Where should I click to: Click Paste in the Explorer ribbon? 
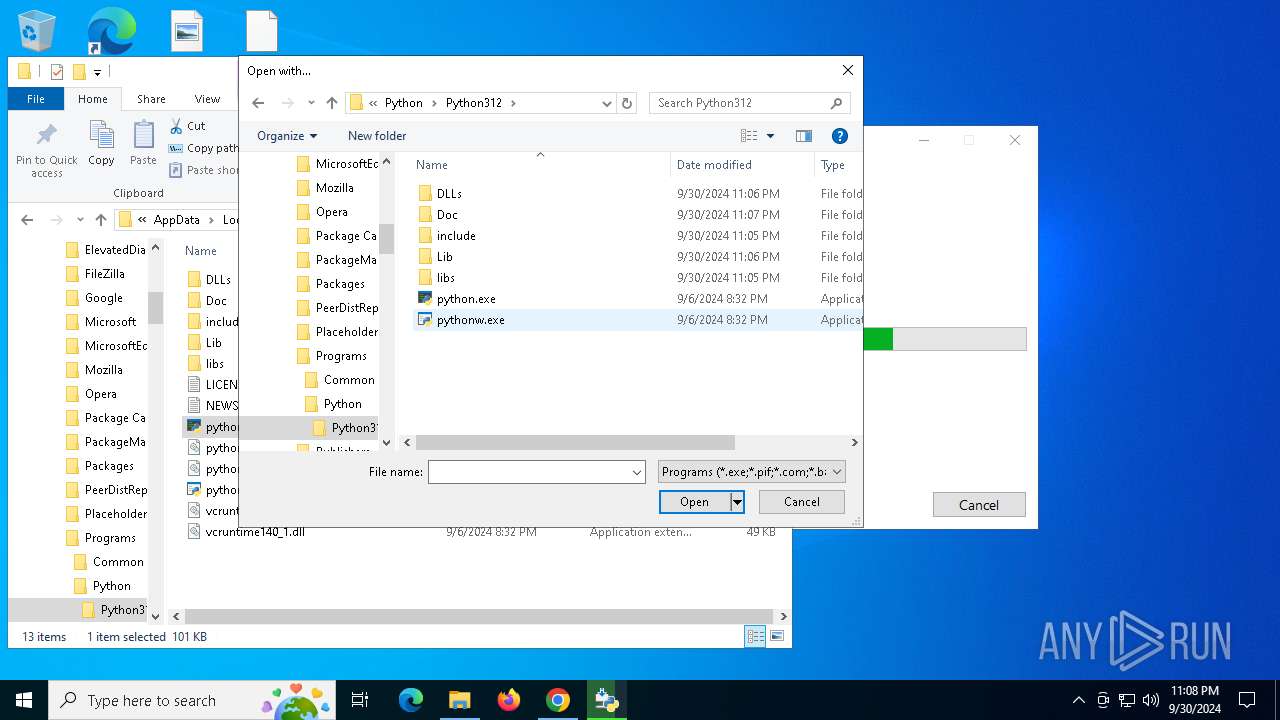[x=143, y=144]
